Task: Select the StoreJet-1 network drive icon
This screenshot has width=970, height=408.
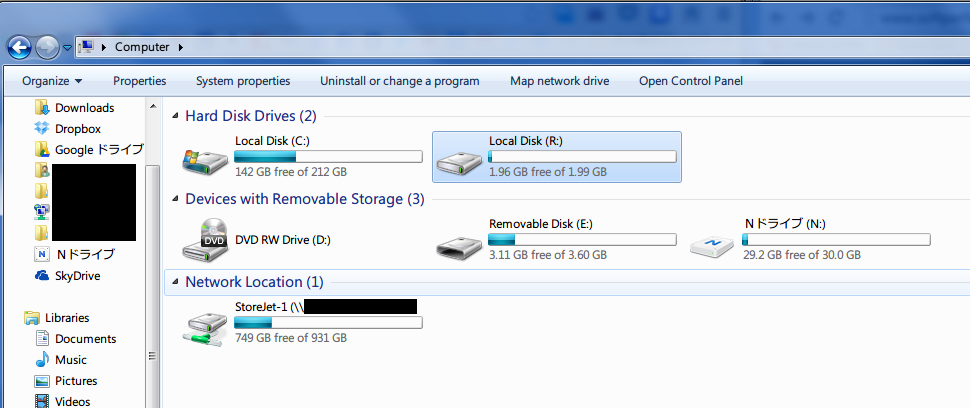Action: 206,328
